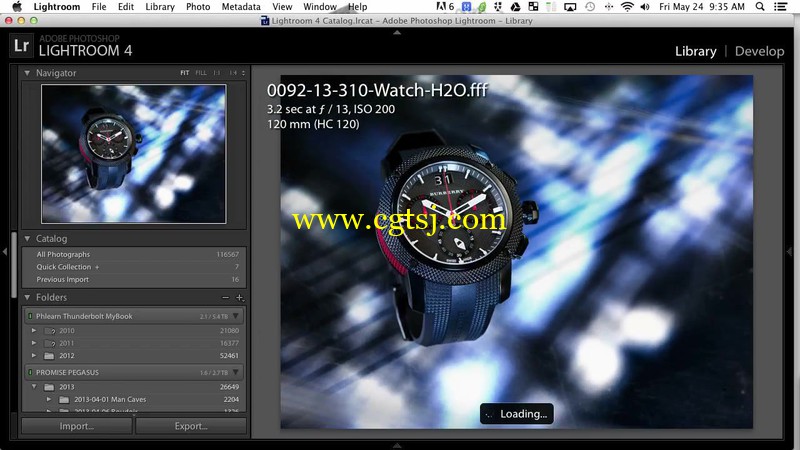Click the large watch photo in Loupe view

click(x=516, y=252)
